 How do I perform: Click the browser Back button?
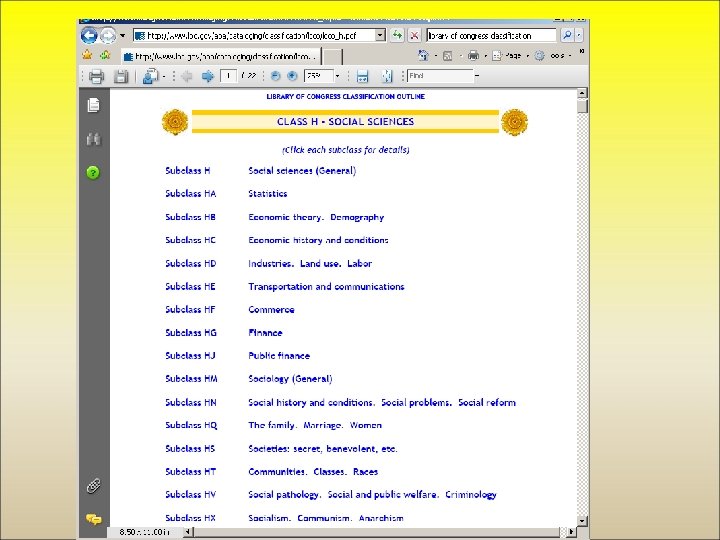[89, 35]
